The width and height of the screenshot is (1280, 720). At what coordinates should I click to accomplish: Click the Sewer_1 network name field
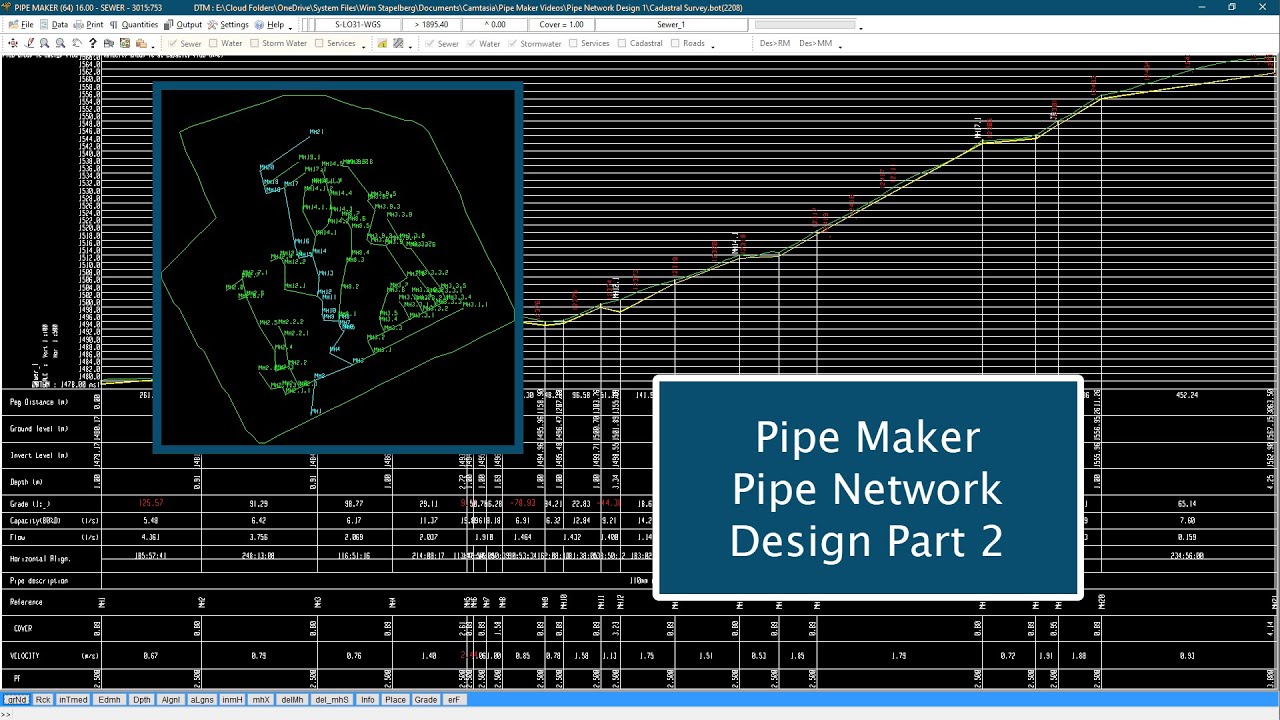pos(671,24)
